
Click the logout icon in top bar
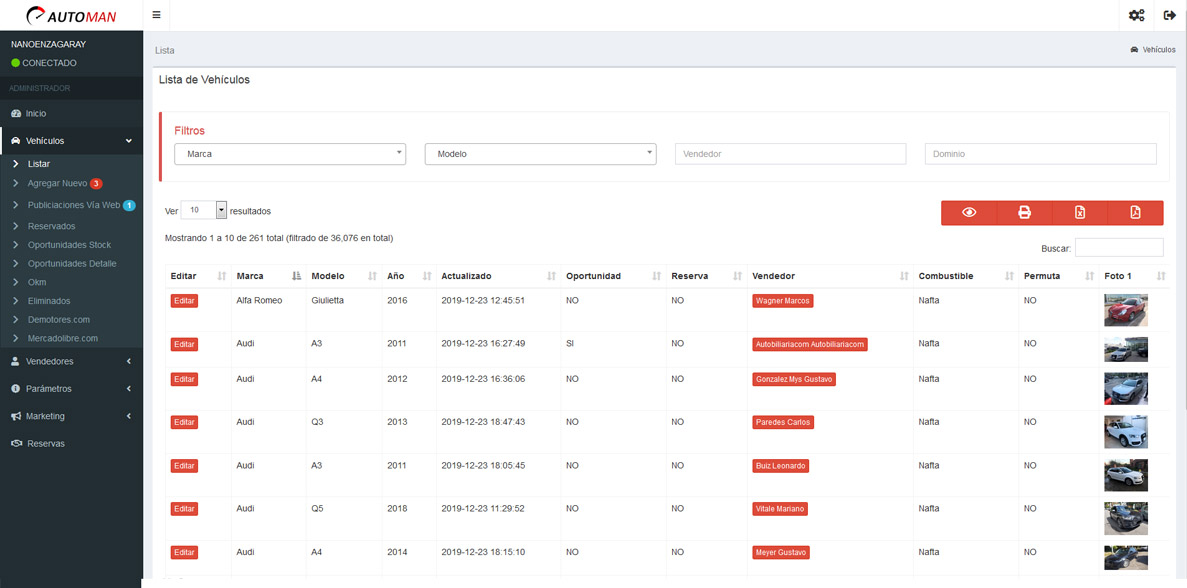click(1169, 15)
